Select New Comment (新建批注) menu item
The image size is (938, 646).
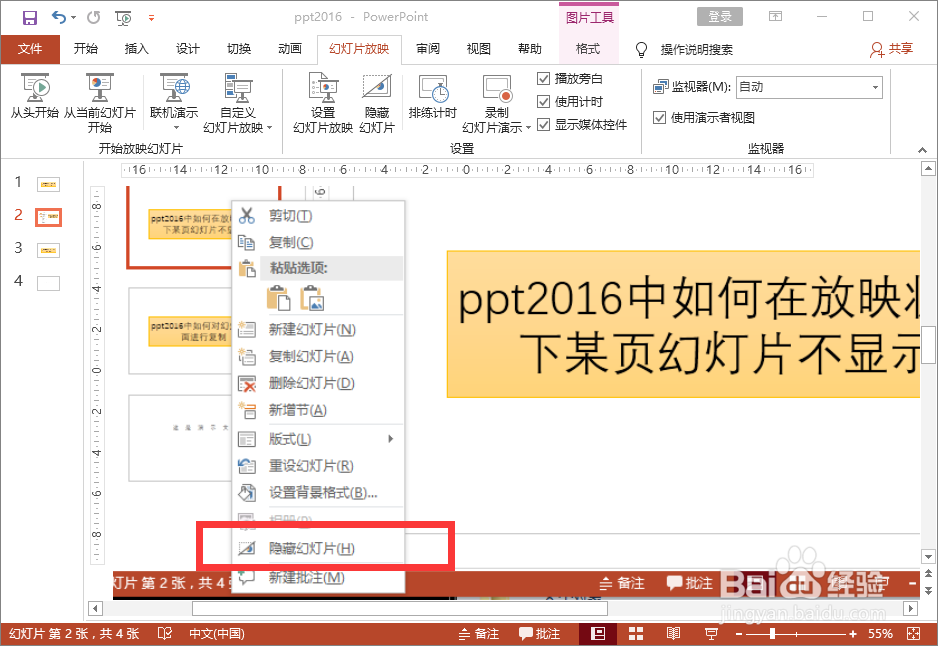pos(319,578)
